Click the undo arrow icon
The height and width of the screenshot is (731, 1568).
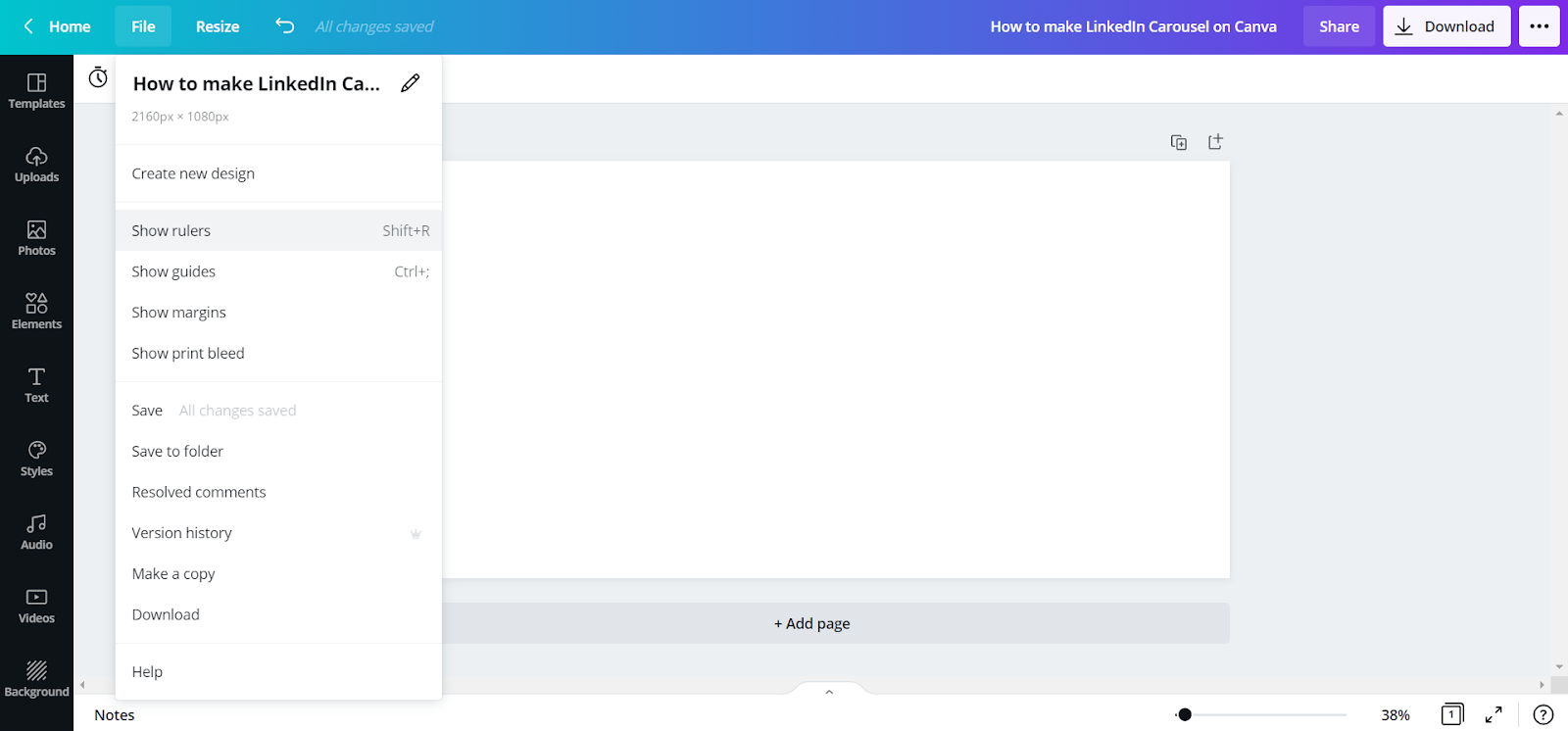tap(284, 26)
